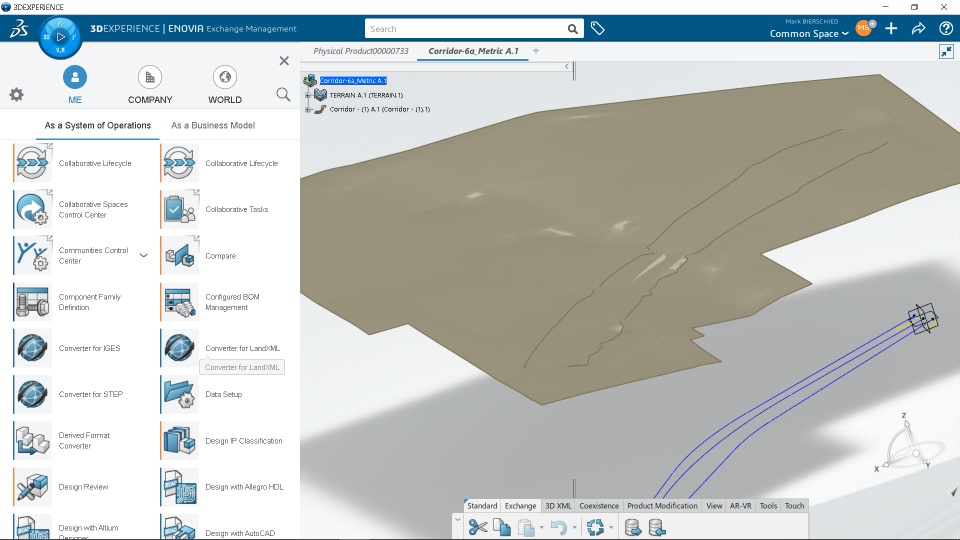Click the plus Add icon in top bar
The height and width of the screenshot is (540, 960).
pos(891,28)
